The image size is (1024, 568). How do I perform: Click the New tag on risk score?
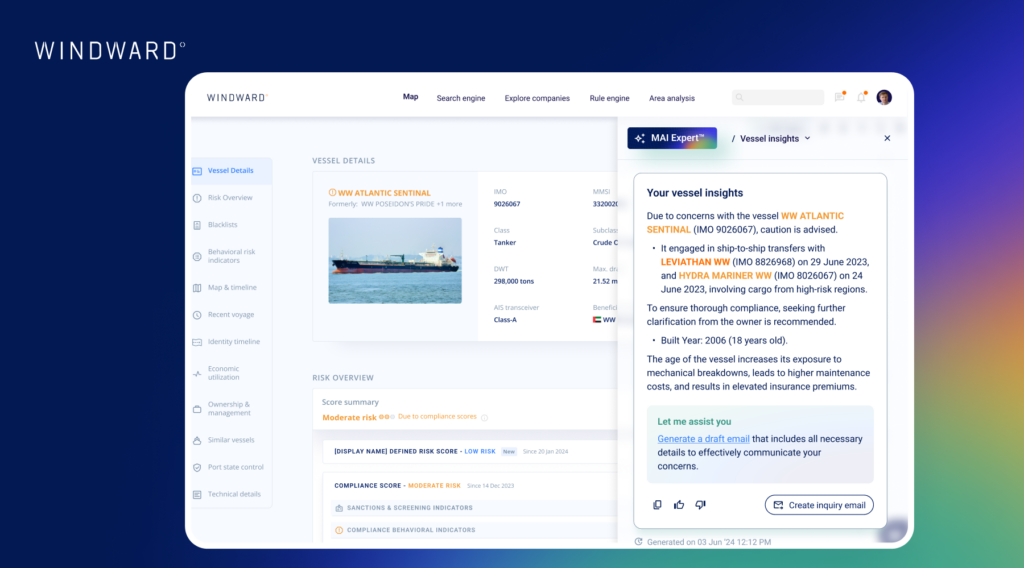coord(509,452)
